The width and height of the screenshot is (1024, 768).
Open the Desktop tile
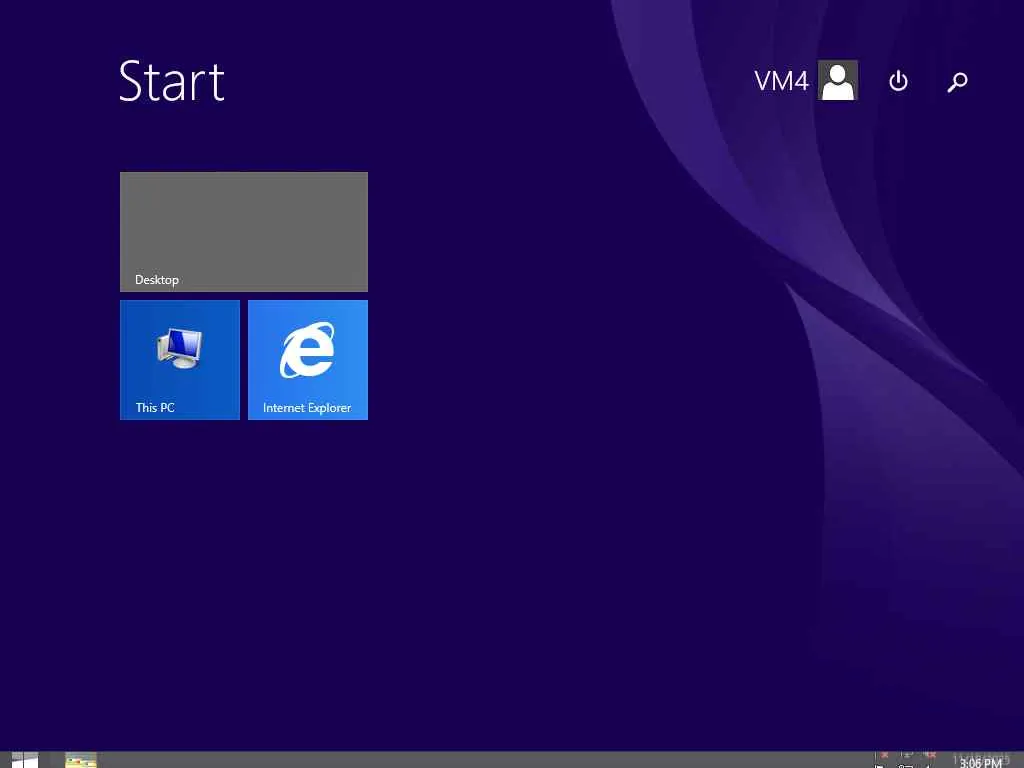point(244,232)
